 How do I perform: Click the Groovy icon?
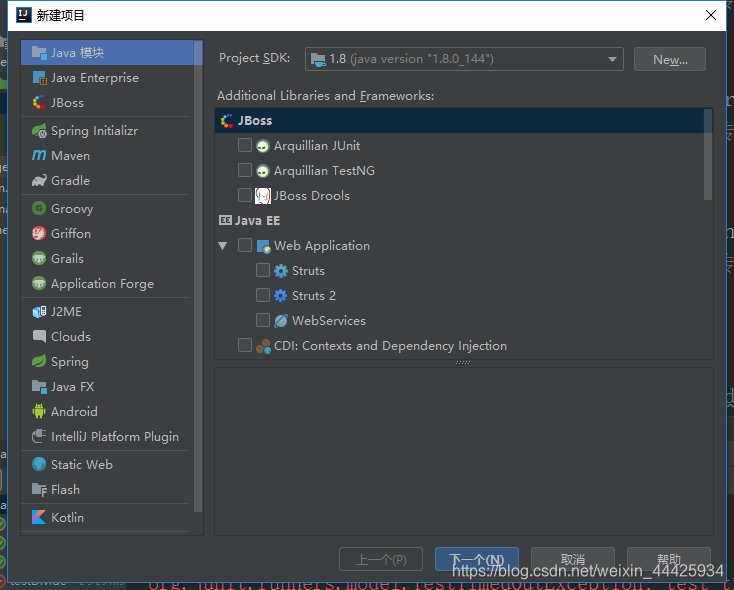coord(39,208)
